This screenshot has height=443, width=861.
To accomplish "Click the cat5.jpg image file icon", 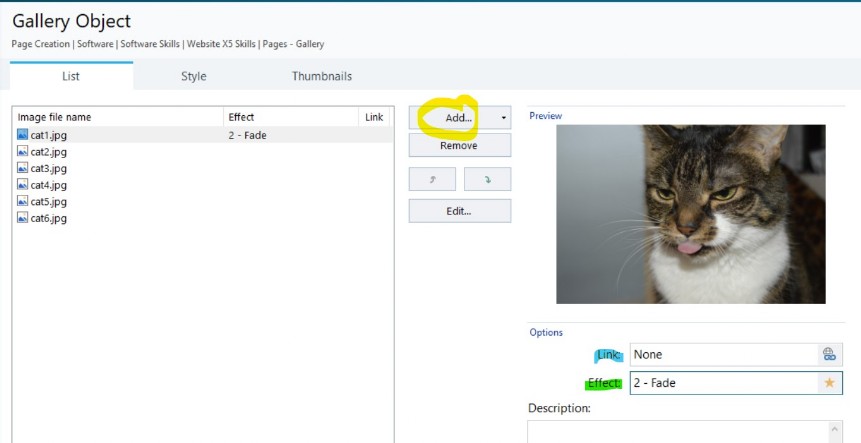I will [23, 201].
